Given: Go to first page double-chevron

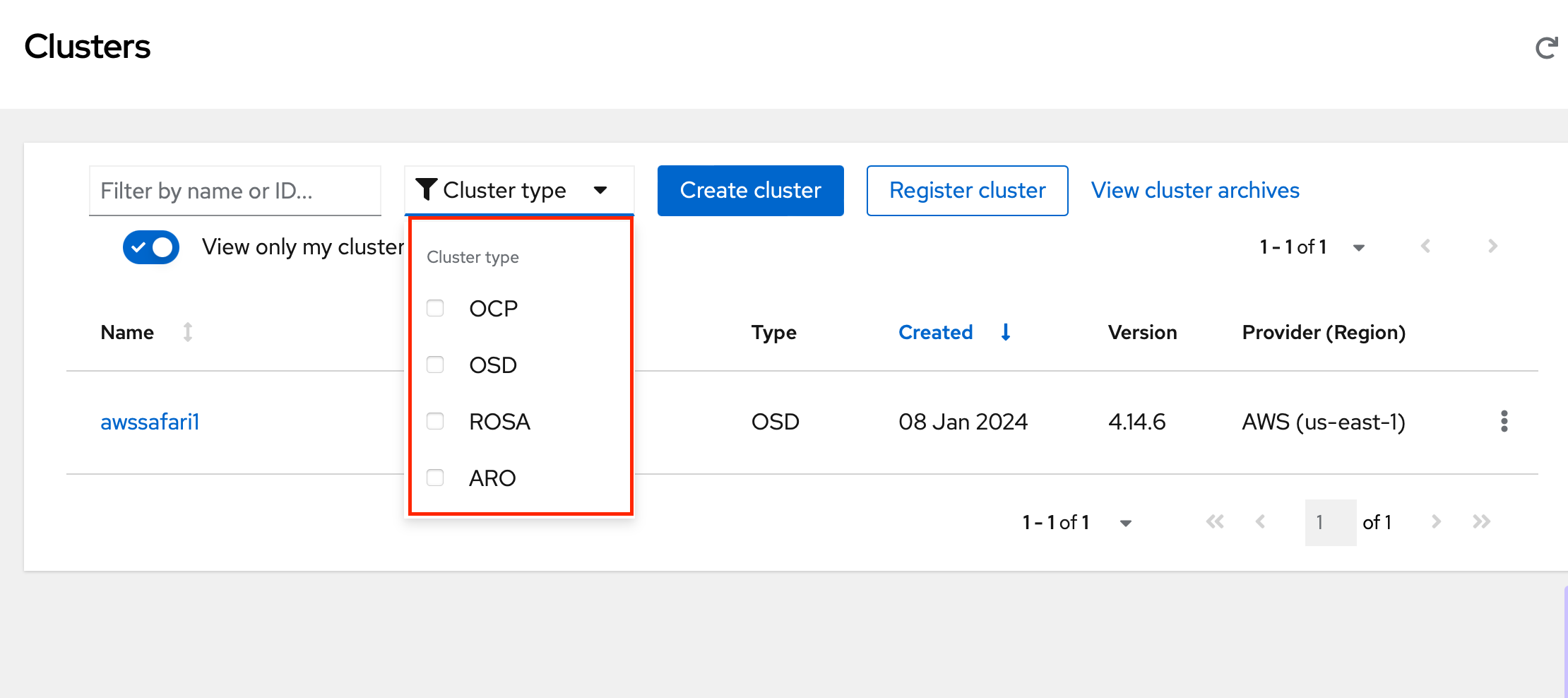Looking at the screenshot, I should click(x=1215, y=522).
